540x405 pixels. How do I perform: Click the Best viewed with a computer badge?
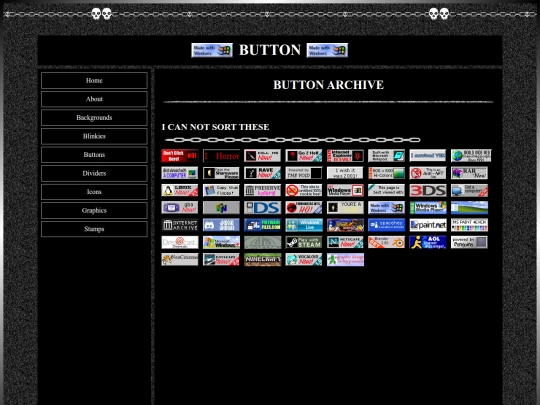pos(180,173)
